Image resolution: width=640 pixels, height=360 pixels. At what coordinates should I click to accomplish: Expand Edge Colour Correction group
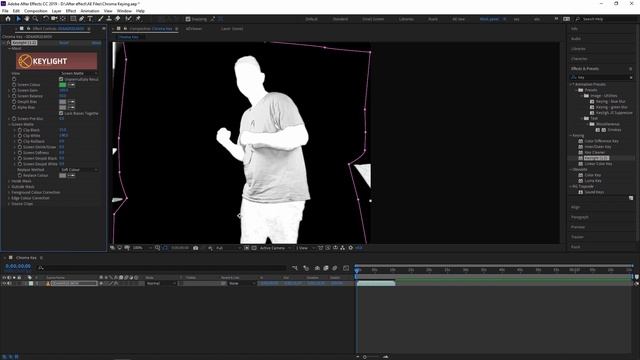click(x=9, y=198)
